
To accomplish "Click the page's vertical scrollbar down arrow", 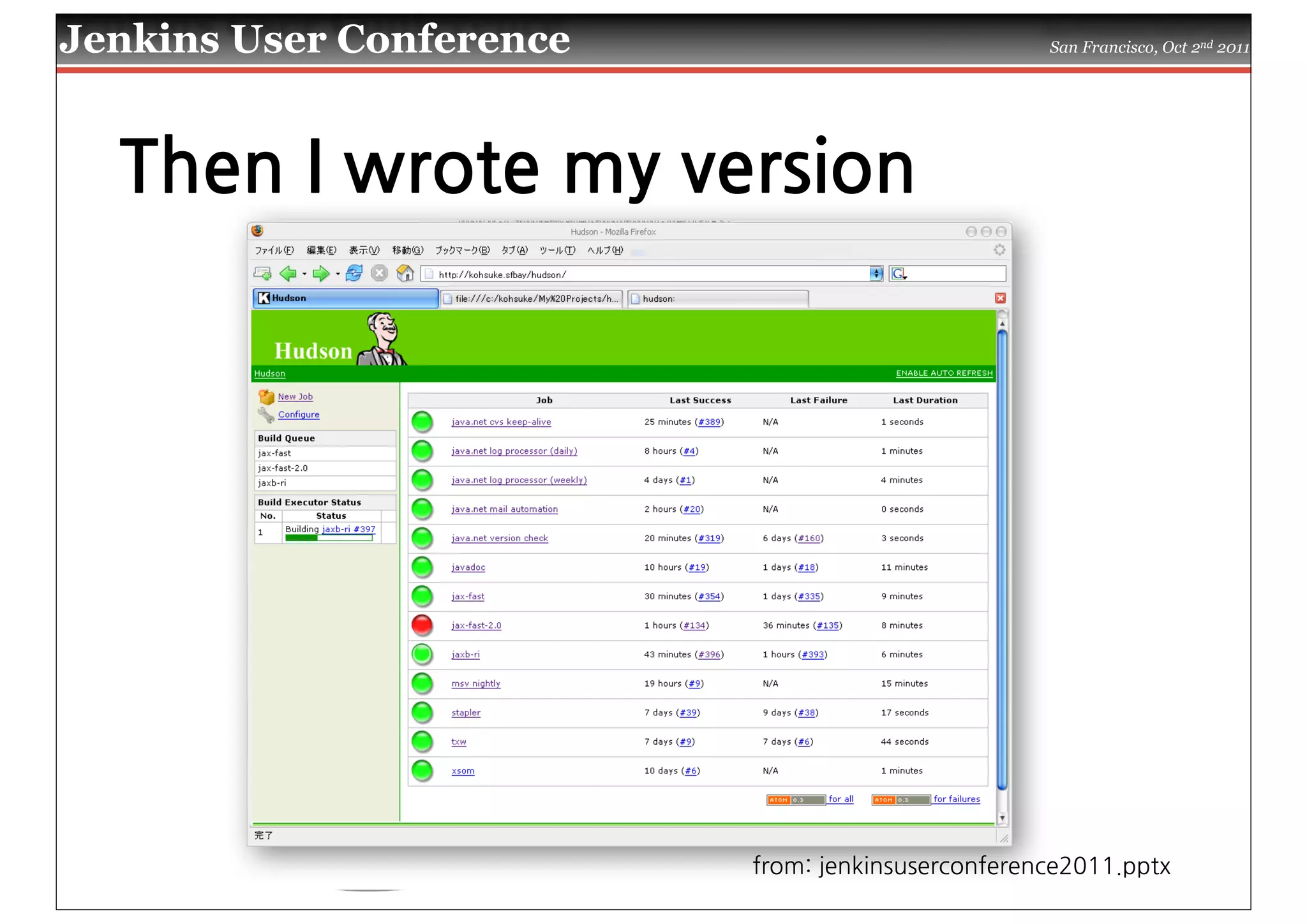I will (1002, 817).
